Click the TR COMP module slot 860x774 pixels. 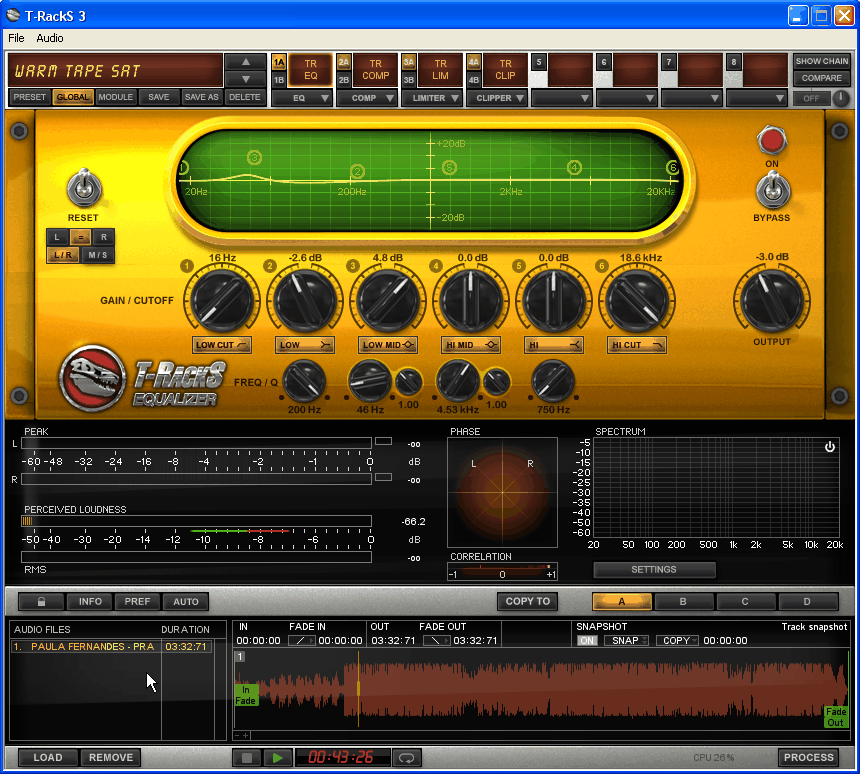coord(376,70)
